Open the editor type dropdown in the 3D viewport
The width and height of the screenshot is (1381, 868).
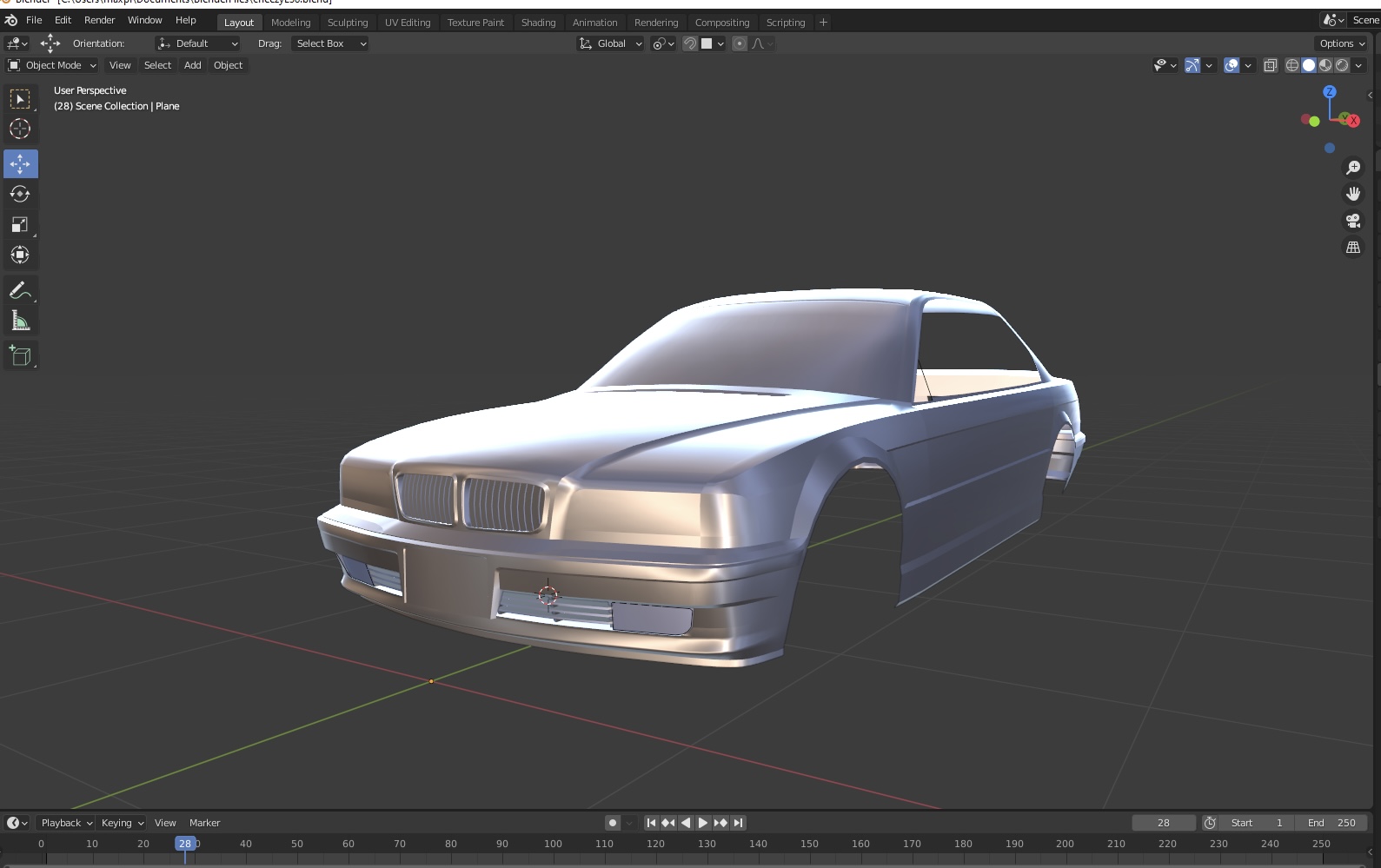pos(17,43)
